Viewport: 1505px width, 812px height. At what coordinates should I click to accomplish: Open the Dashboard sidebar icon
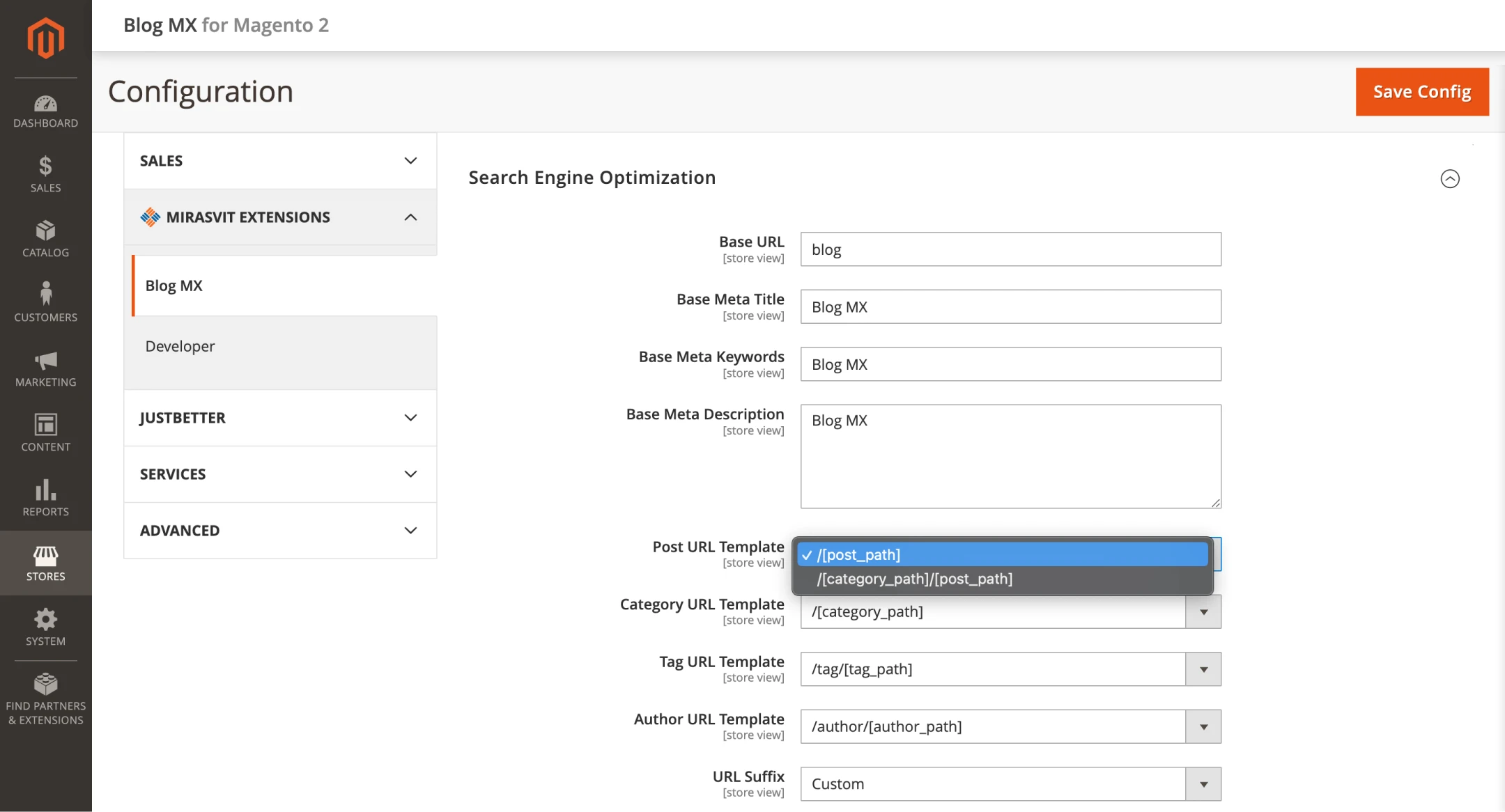[x=45, y=111]
